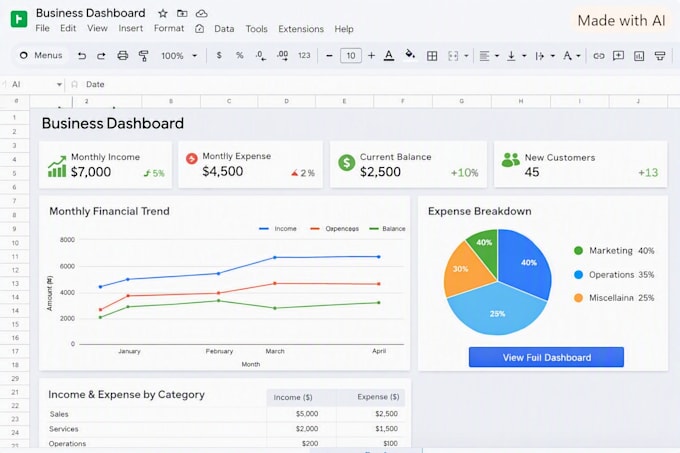The image size is (680, 453).
Task: Click the Monthly Income bar chart icon
Action: click(57, 166)
